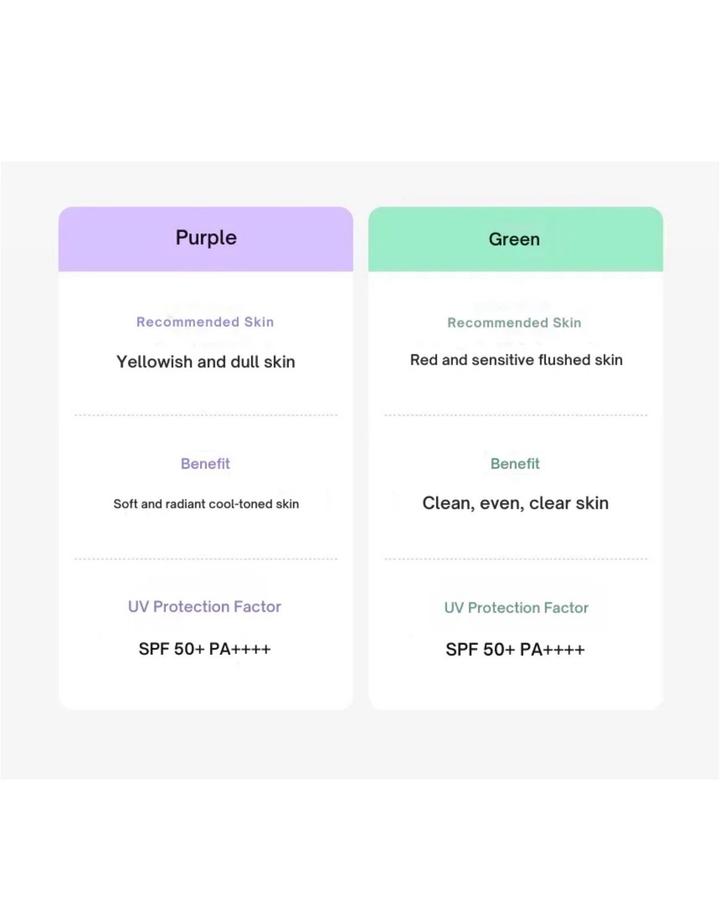
Task: Select 'Clean, even, clear skin' text
Action: point(515,503)
